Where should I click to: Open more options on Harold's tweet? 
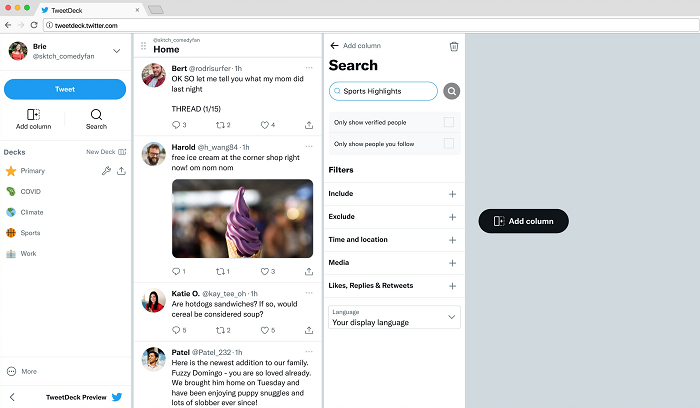pyautogui.click(x=309, y=146)
